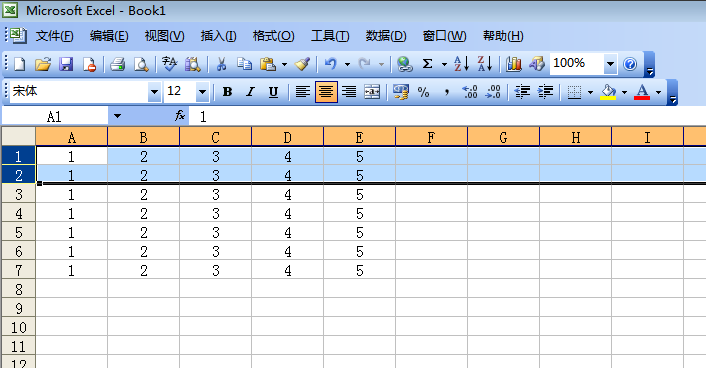
Task: Open the 视图(V) menu
Action: coord(164,36)
